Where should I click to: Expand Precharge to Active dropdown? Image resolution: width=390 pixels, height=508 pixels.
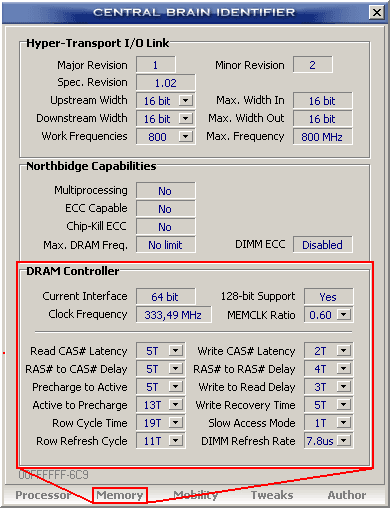coord(176,387)
